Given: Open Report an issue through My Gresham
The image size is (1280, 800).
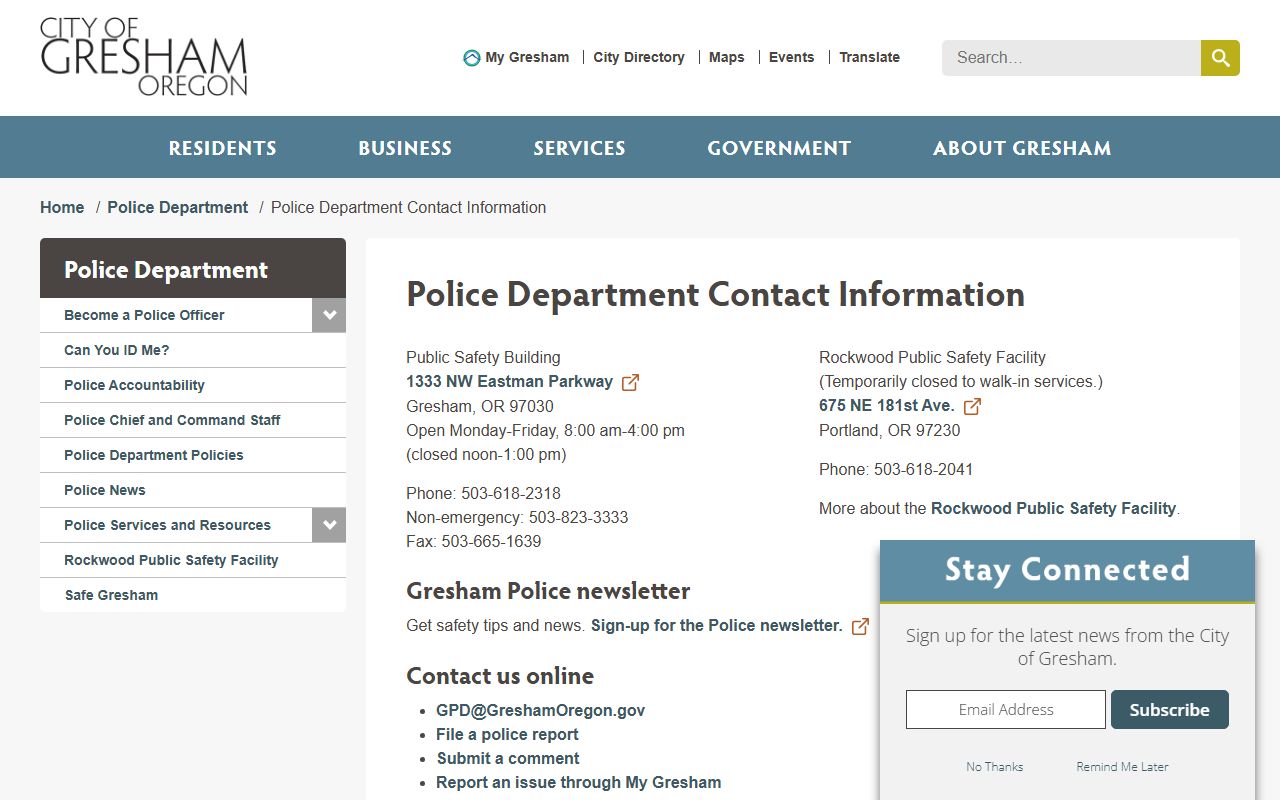Looking at the screenshot, I should pyautogui.click(x=578, y=782).
